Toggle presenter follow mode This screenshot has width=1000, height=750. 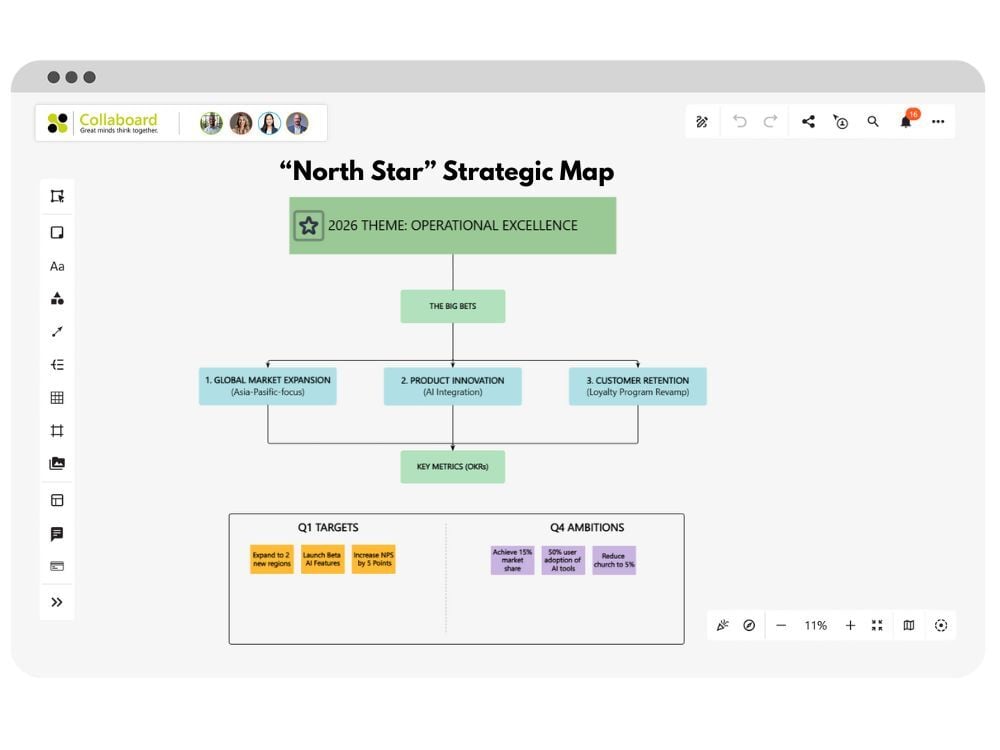840,120
